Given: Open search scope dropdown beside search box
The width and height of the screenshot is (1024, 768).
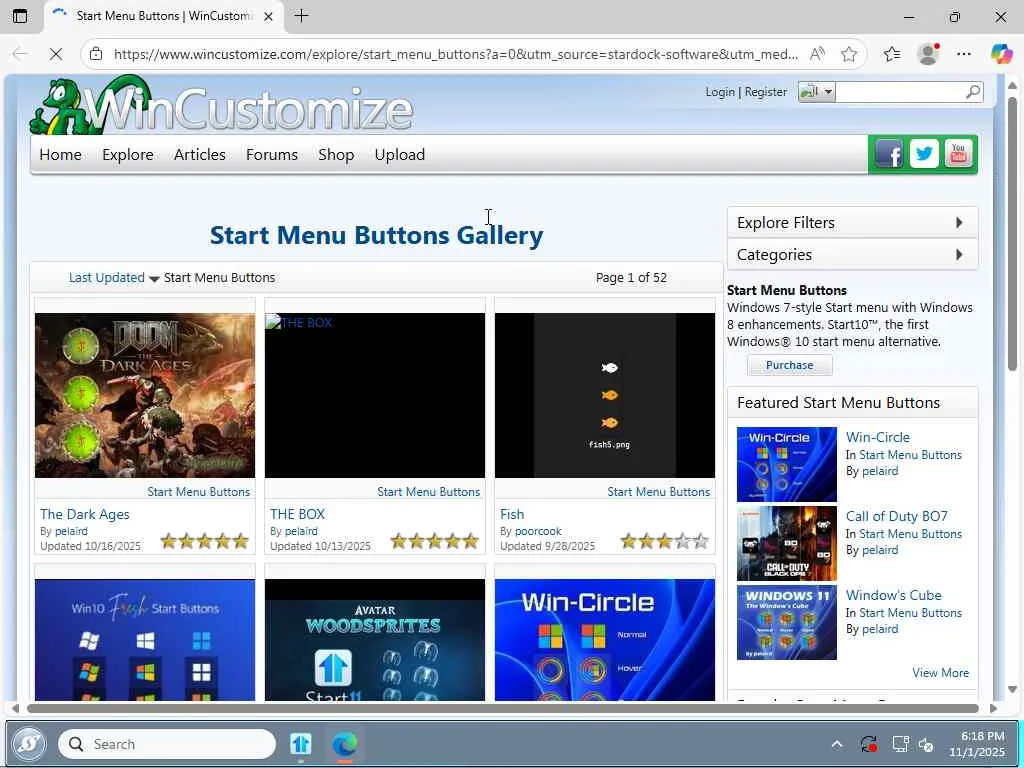Looking at the screenshot, I should click(816, 91).
